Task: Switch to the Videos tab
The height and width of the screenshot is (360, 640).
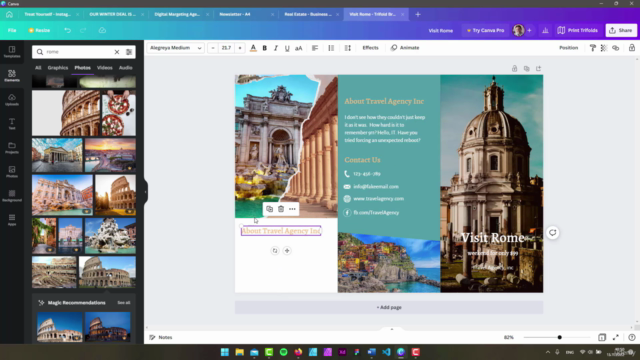Action: coord(104,68)
